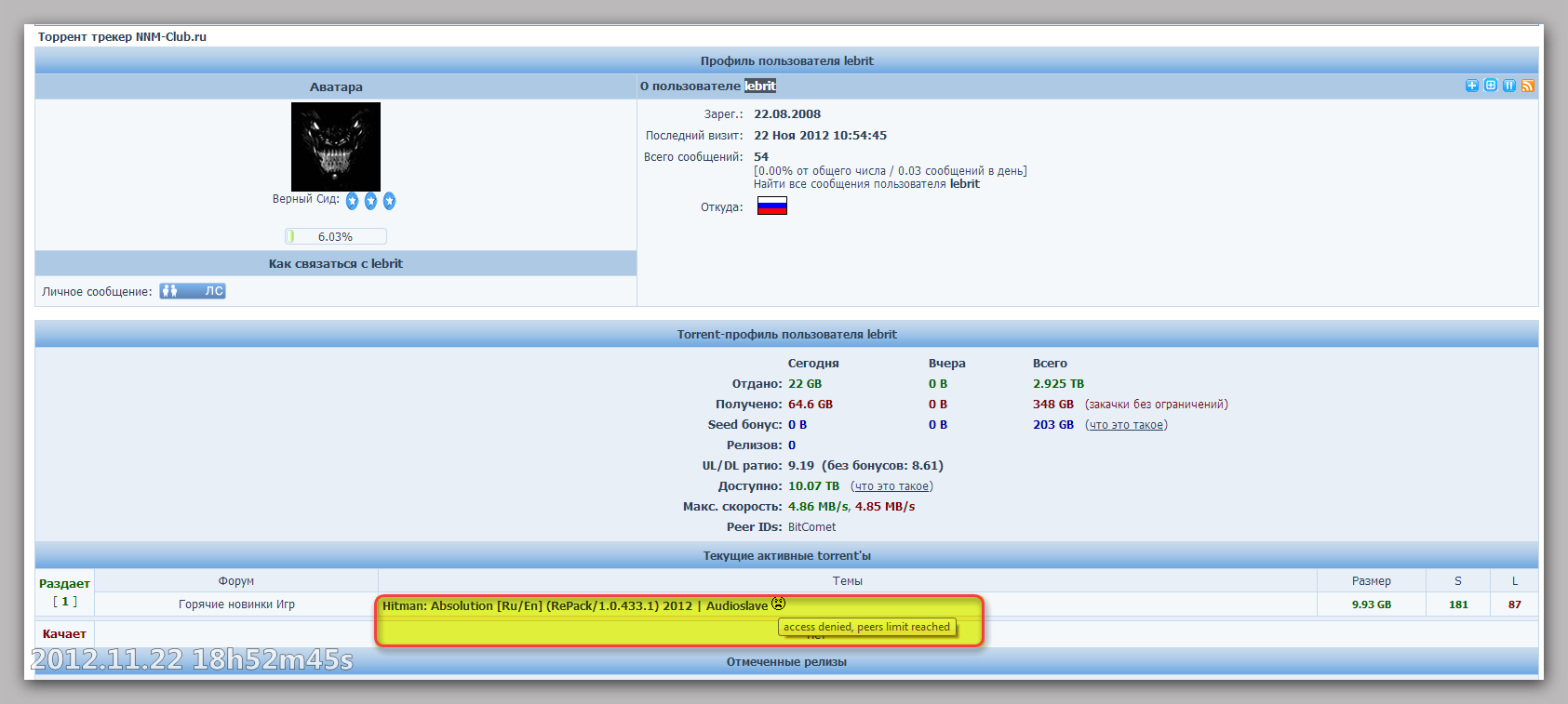Click the user avatar image
This screenshot has width=1568, height=704.
(335, 146)
